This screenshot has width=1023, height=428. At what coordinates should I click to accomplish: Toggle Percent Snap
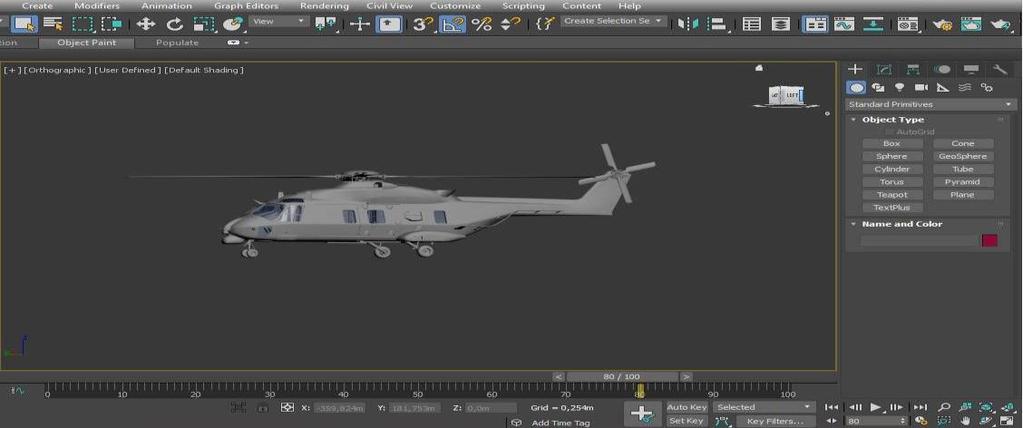click(481, 24)
